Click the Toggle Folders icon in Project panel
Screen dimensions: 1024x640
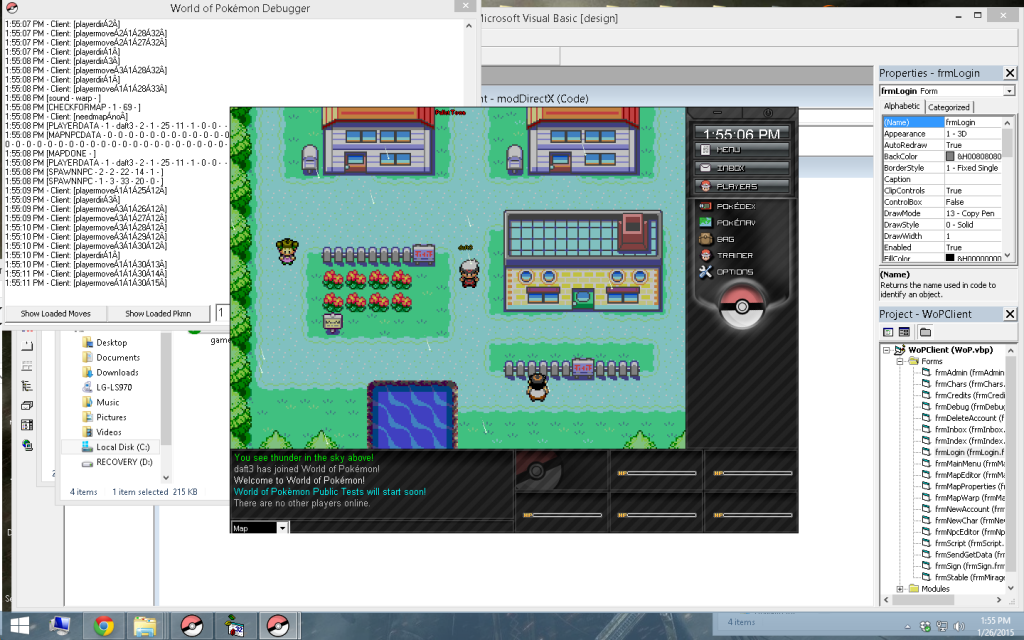(925, 332)
